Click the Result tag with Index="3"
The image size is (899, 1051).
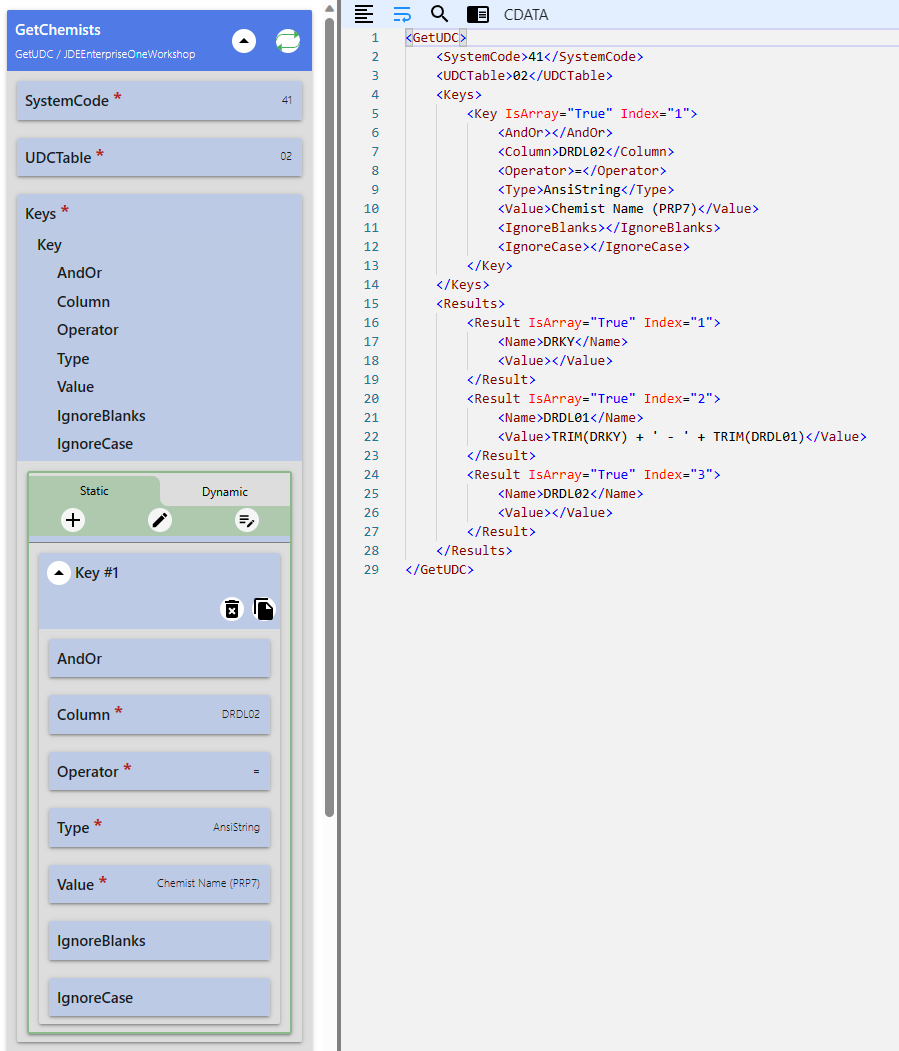594,475
